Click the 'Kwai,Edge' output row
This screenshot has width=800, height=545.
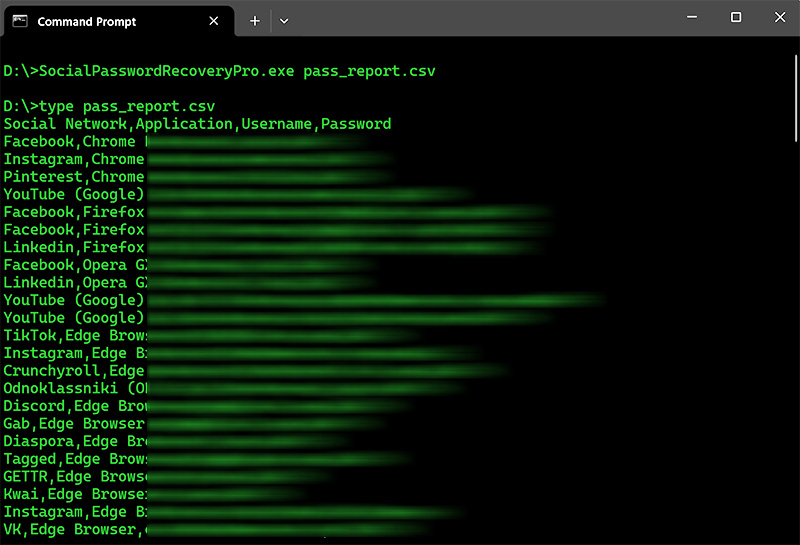(x=154, y=494)
